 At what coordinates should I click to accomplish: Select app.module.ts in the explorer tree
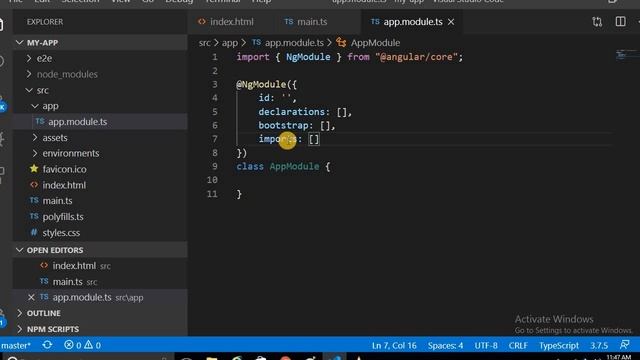click(x=100, y=122)
